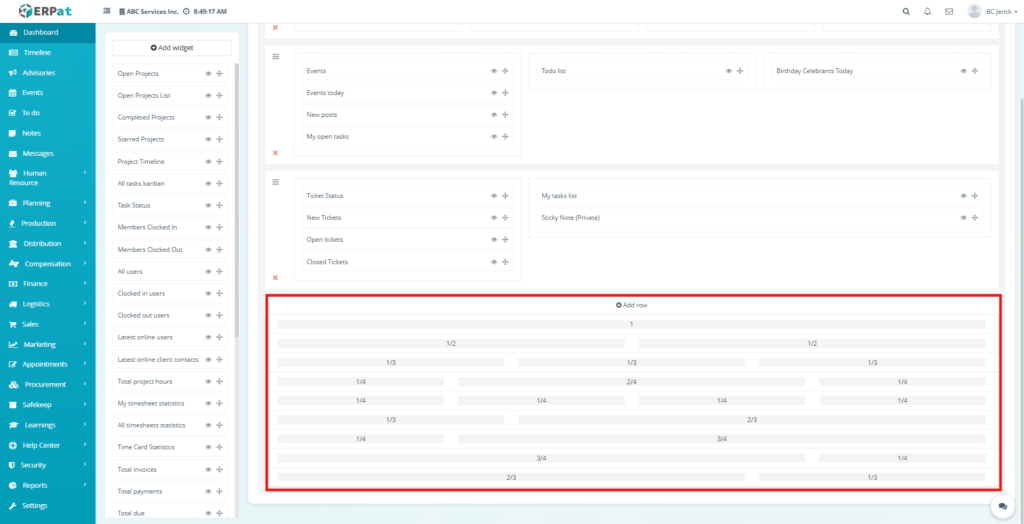The width and height of the screenshot is (1024, 524).
Task: Toggle eye icon for Events widget
Action: pos(494,71)
